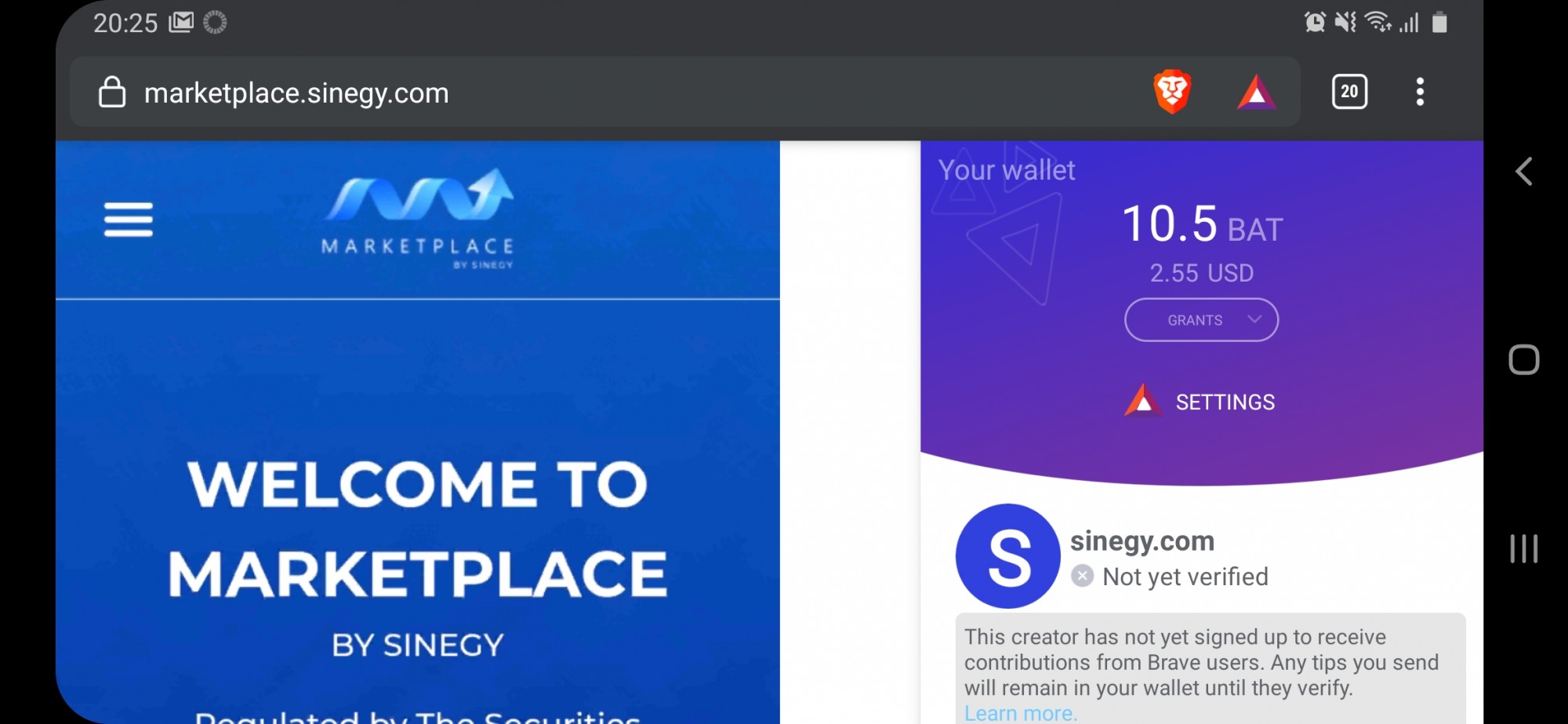Open the browser three-dot menu

[1420, 92]
